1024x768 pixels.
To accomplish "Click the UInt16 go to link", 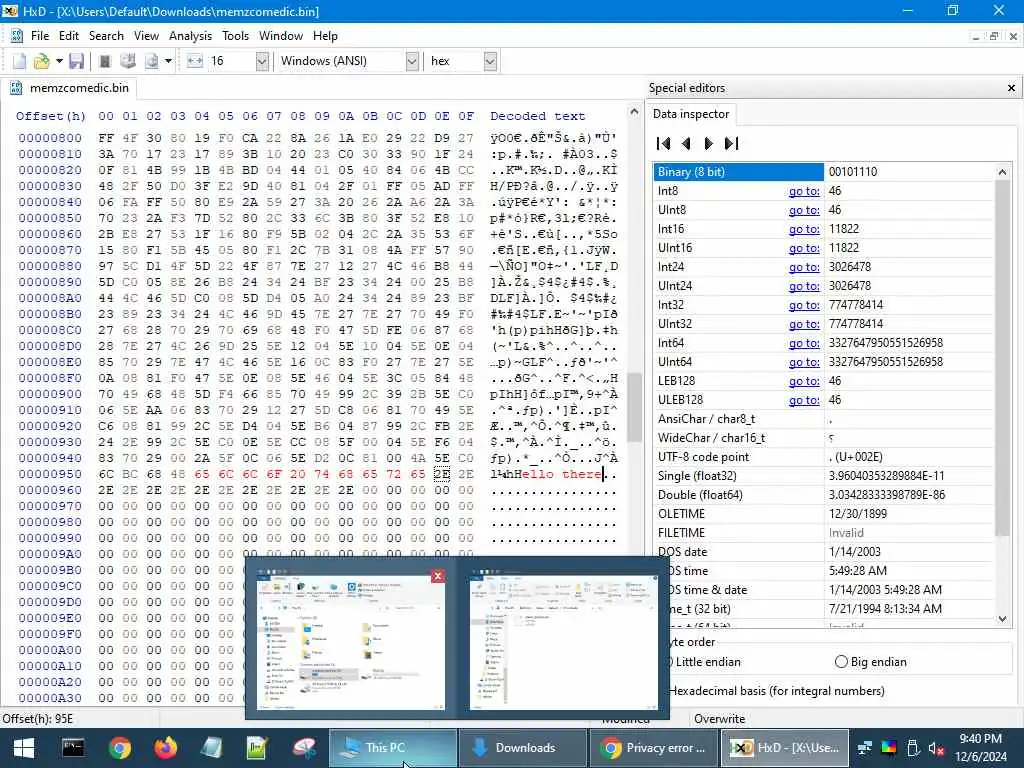I will pos(804,248).
